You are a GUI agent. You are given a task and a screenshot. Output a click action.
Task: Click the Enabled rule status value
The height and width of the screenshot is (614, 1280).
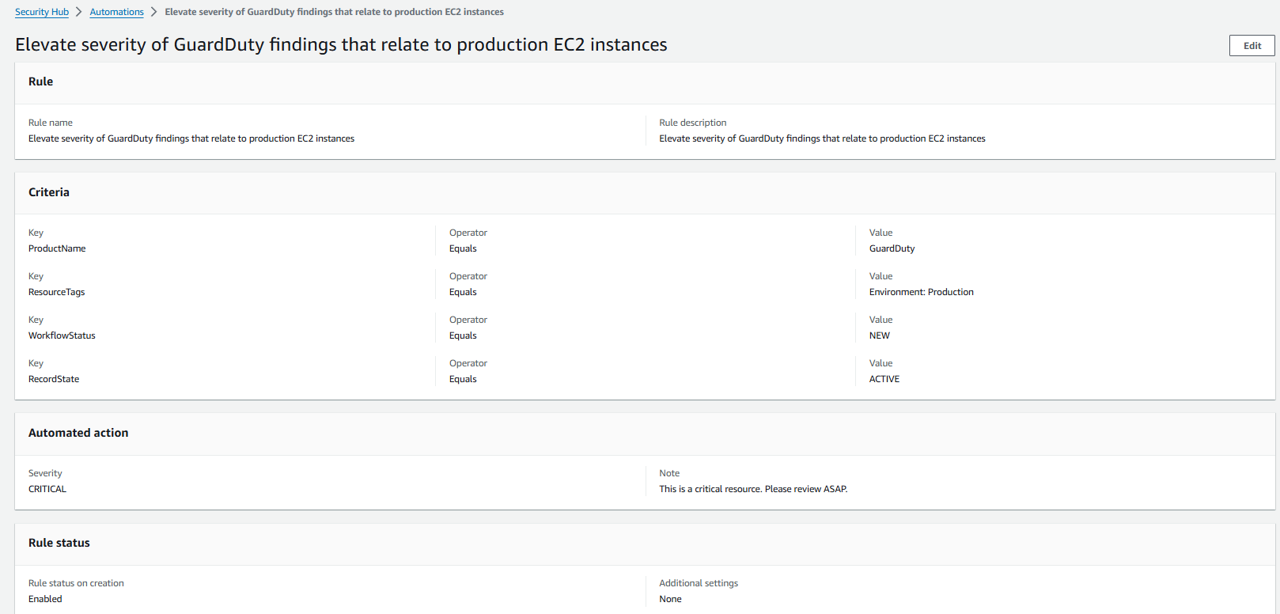tap(45, 599)
